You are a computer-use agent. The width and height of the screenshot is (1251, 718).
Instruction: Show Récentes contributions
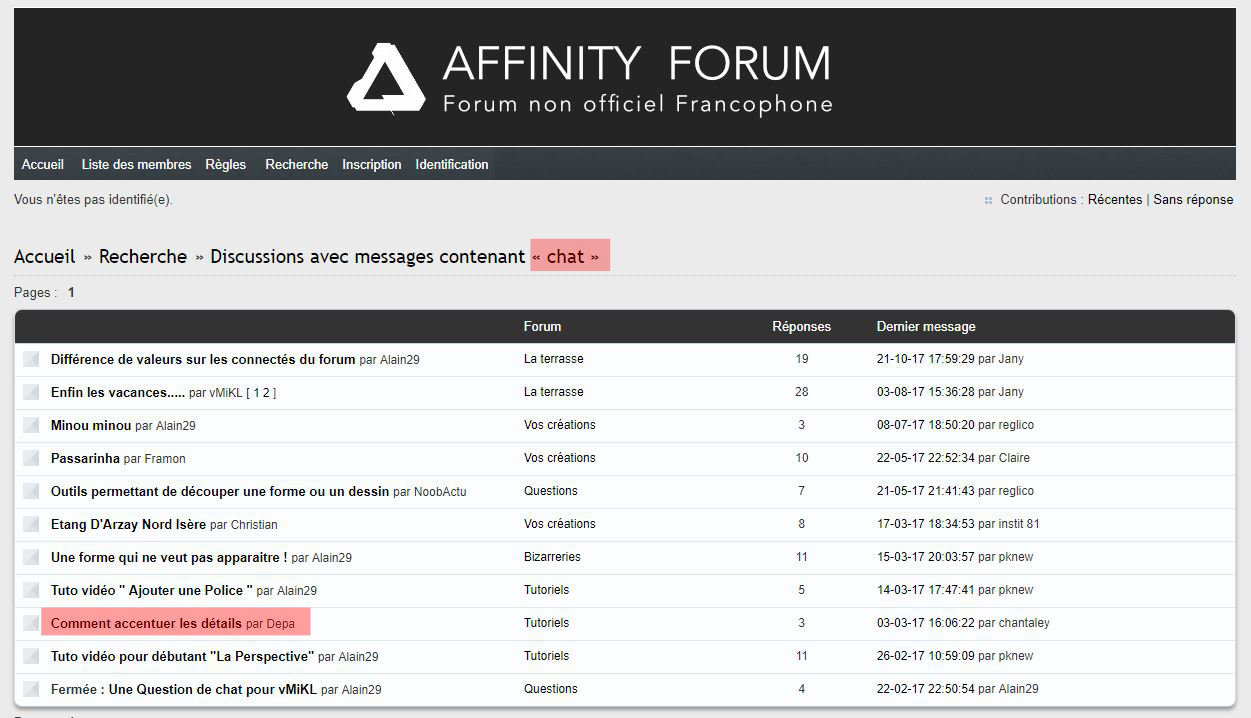point(1115,199)
